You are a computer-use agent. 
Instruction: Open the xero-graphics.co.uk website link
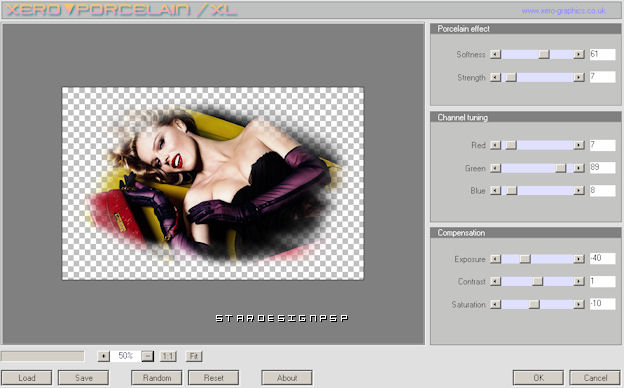pyautogui.click(x=564, y=11)
